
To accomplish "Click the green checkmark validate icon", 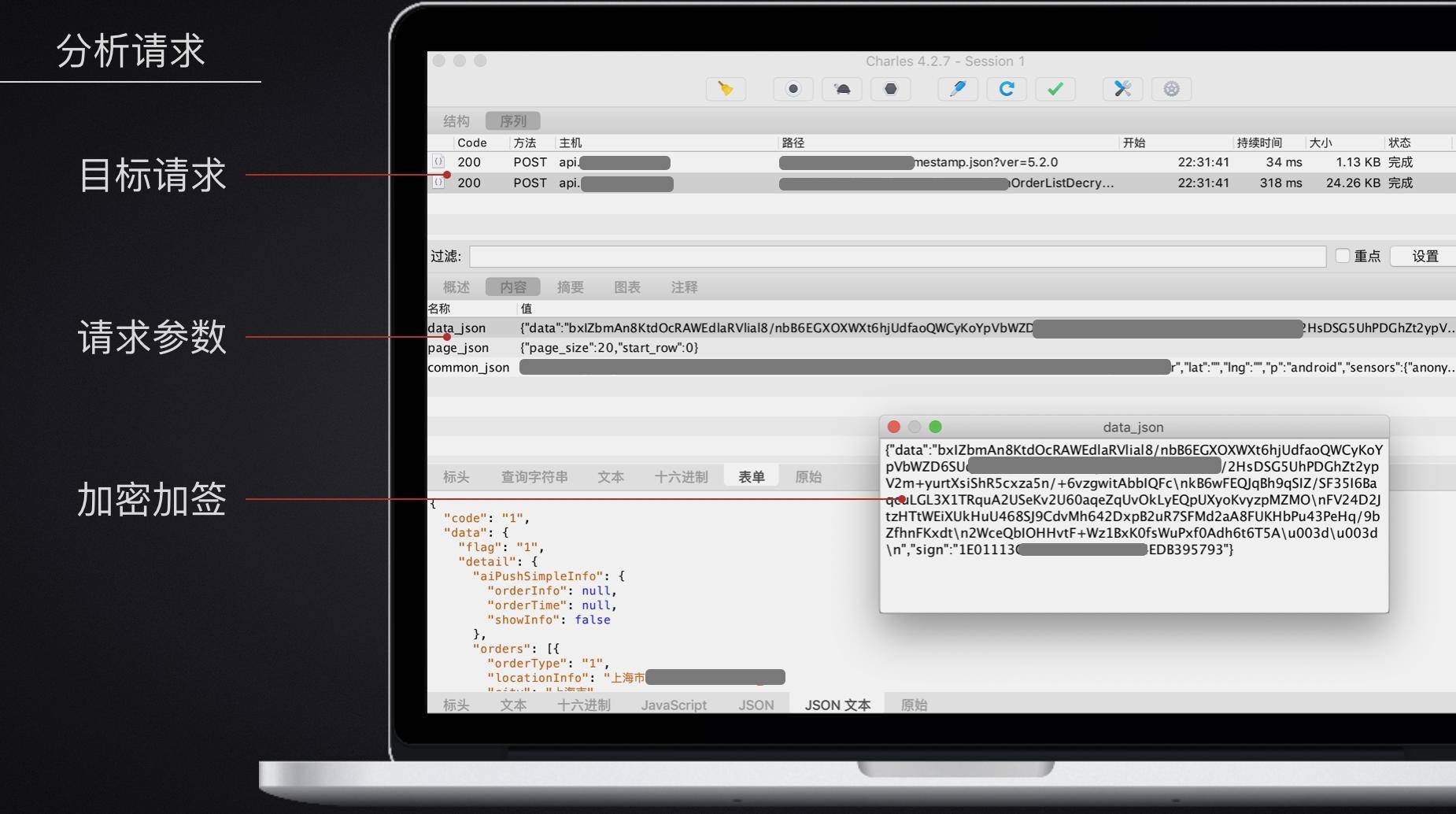I will (x=1055, y=89).
